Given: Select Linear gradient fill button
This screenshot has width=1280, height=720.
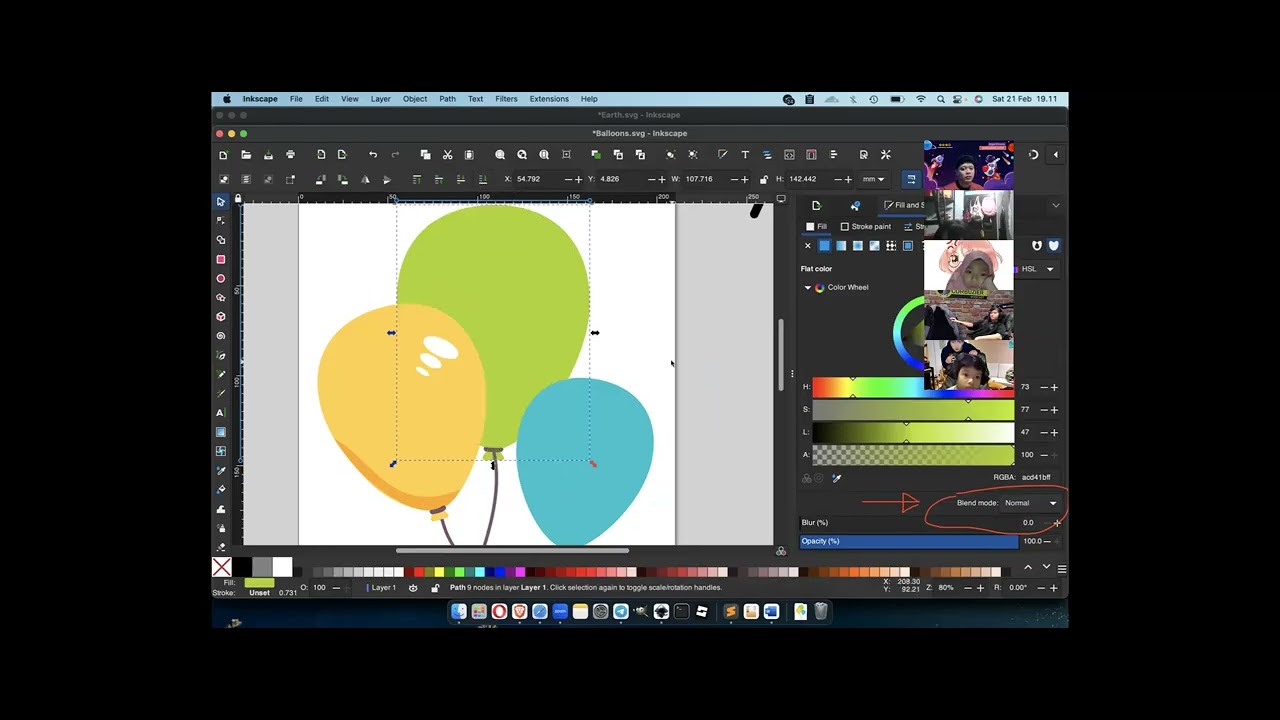Looking at the screenshot, I should click(x=841, y=246).
